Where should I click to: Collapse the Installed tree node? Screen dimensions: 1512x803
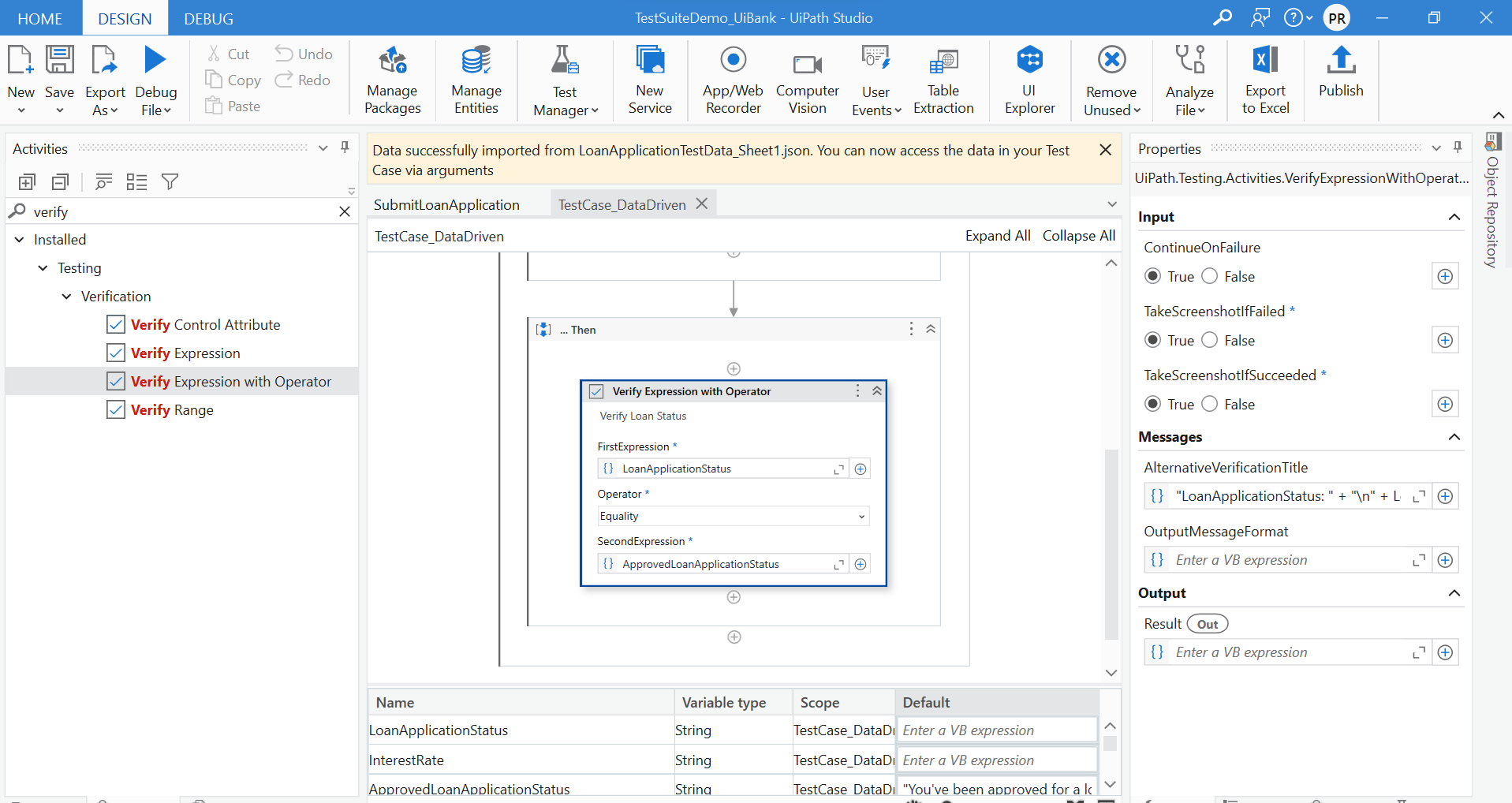[x=20, y=239]
